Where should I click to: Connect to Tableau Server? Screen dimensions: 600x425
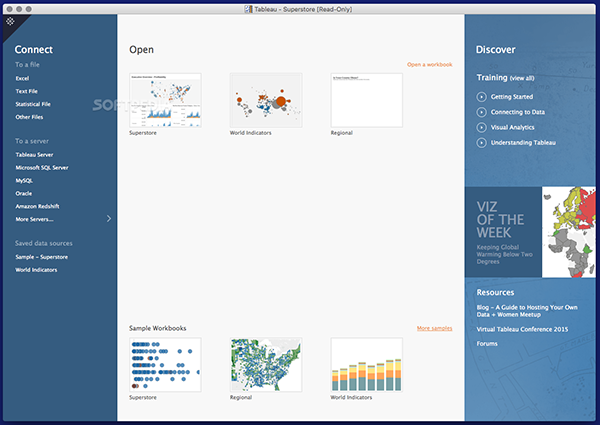click(x=34, y=155)
